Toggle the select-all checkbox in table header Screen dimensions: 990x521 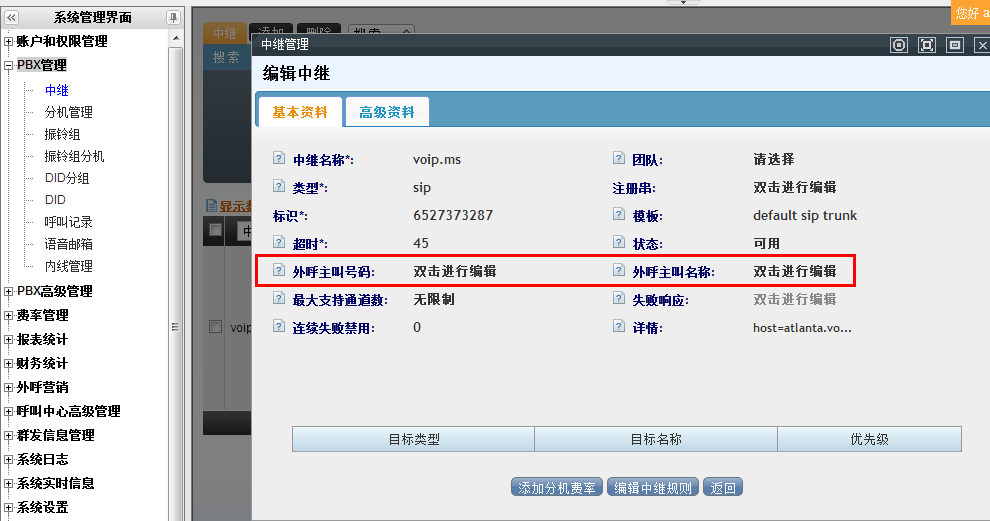tap(215, 231)
